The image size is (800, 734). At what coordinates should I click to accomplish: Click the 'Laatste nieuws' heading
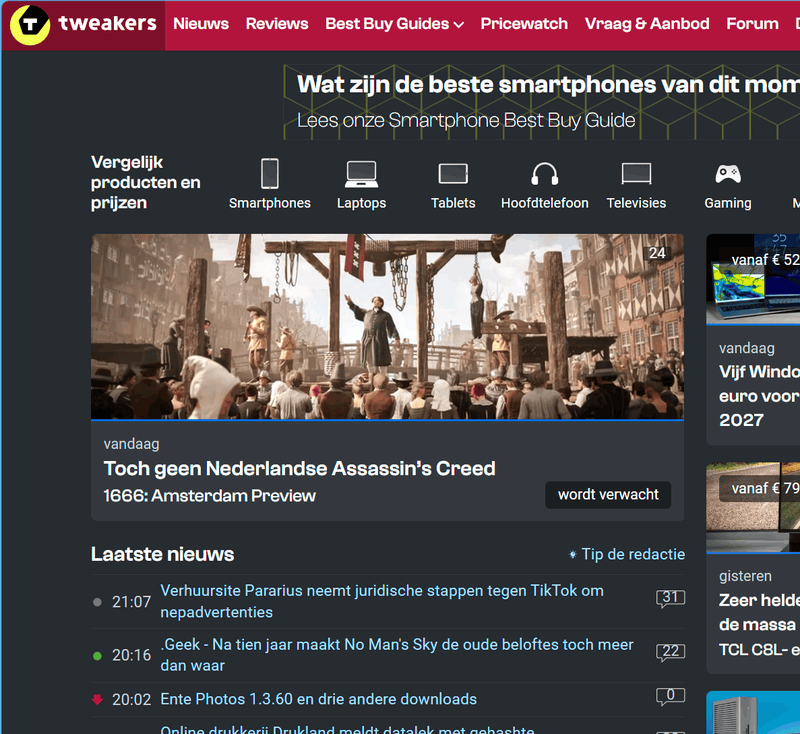(162, 554)
